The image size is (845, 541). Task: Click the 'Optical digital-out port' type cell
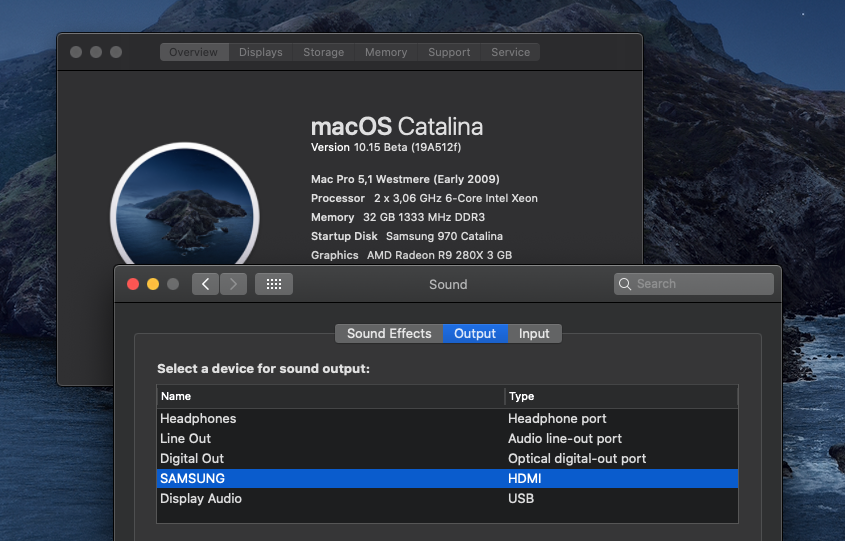point(577,459)
